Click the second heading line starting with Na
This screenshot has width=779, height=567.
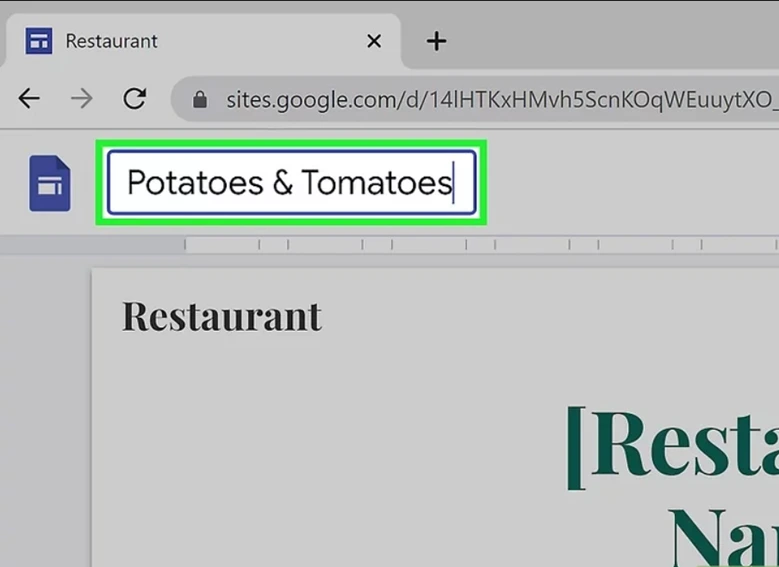click(x=722, y=537)
